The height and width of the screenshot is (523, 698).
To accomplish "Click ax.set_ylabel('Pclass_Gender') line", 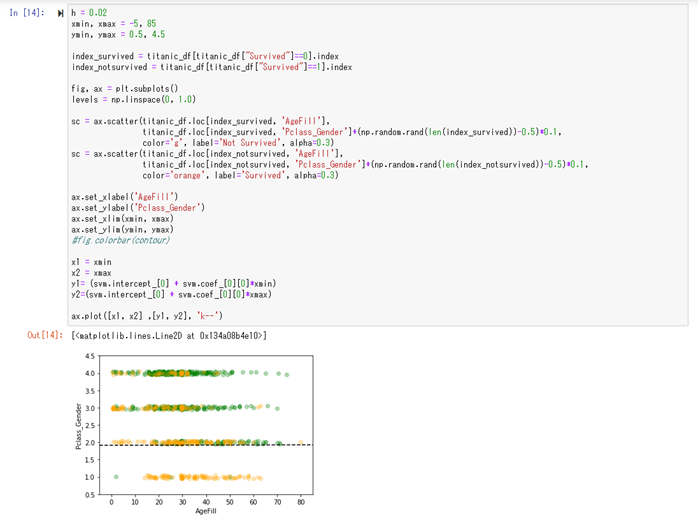I will [138, 208].
